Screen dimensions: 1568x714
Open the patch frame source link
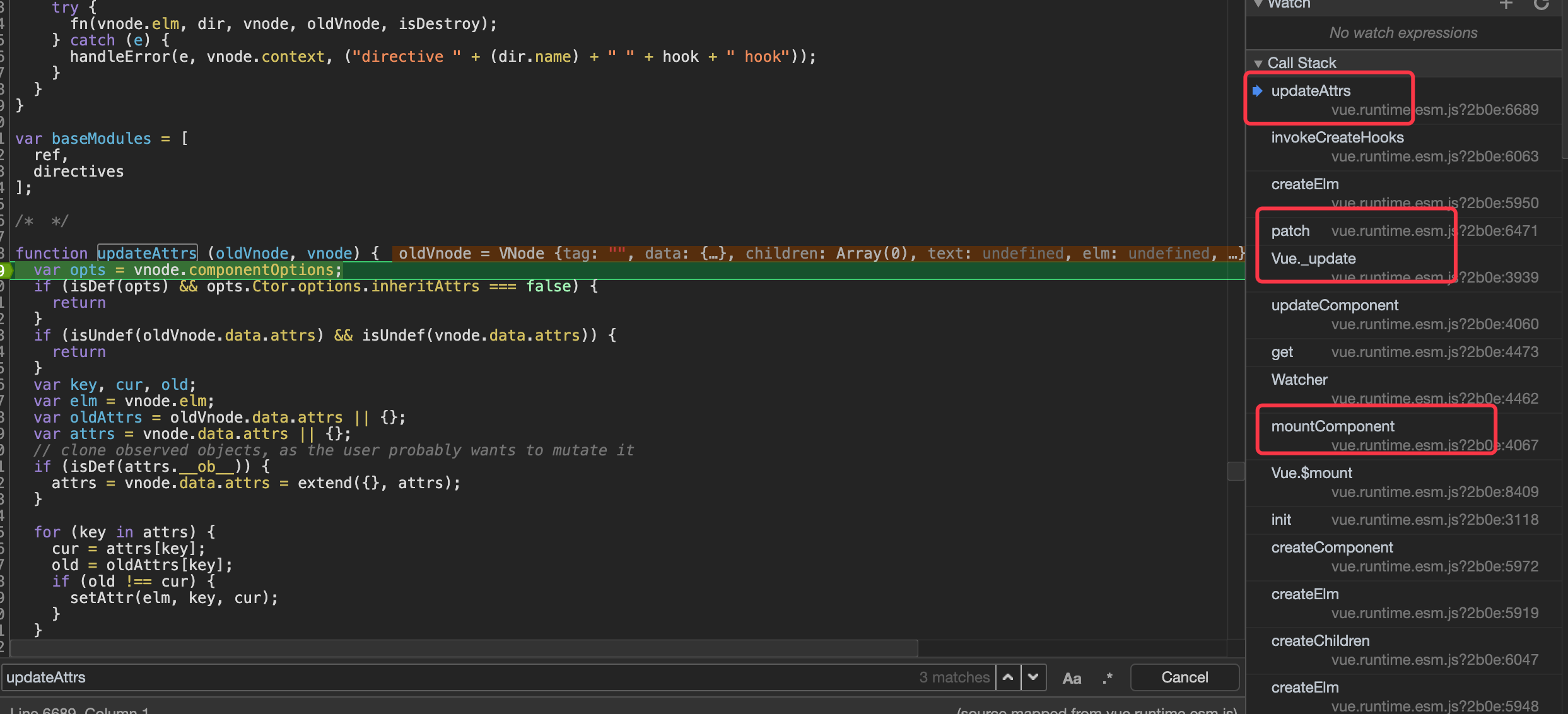[1434, 231]
